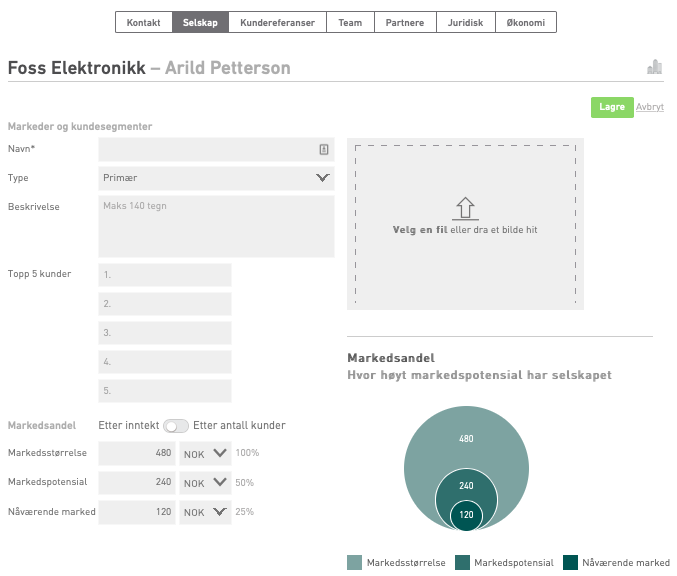The height and width of the screenshot is (576, 677).
Task: Click the Hvor høyt markedspotensial har selskapet subtitle
Action: click(x=479, y=375)
